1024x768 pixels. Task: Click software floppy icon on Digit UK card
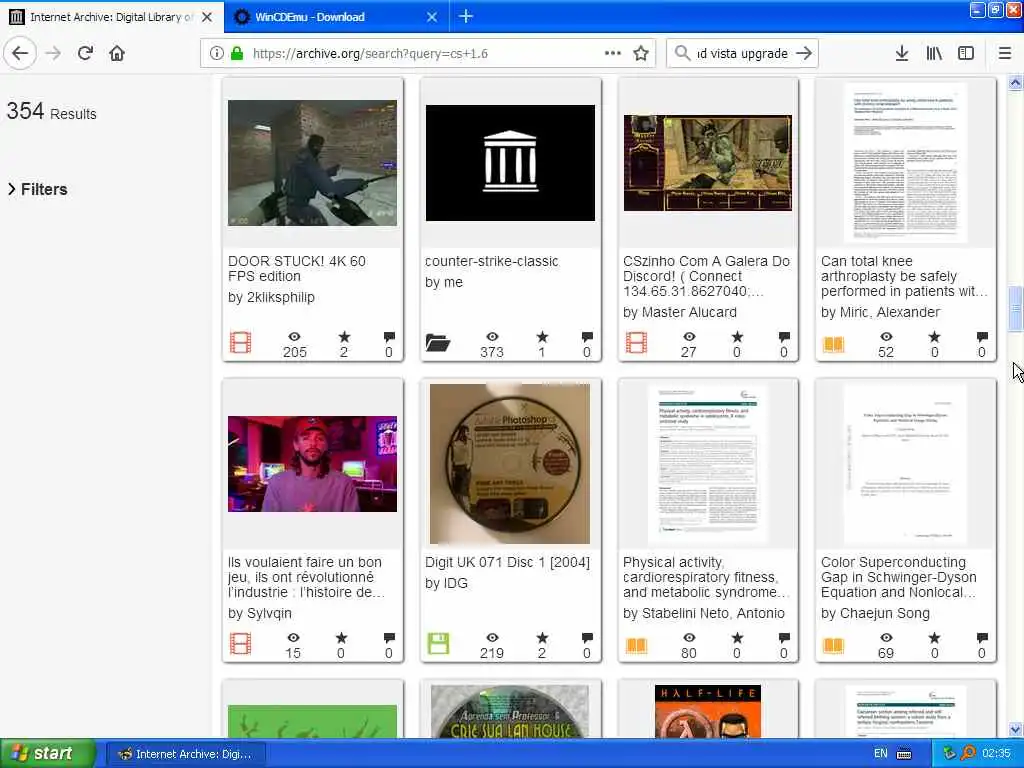click(438, 644)
